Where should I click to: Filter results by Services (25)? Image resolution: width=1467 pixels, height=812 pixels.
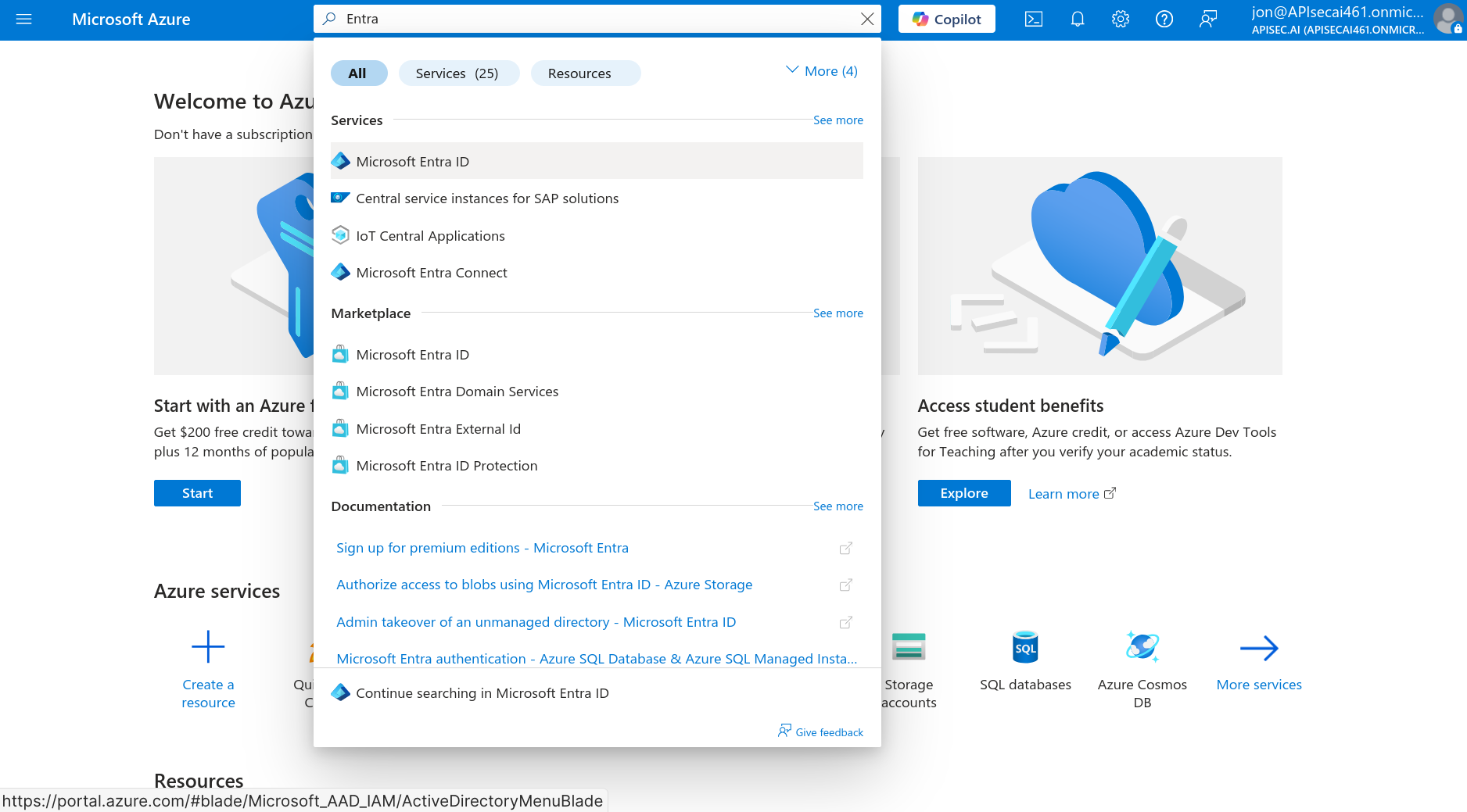(x=458, y=73)
